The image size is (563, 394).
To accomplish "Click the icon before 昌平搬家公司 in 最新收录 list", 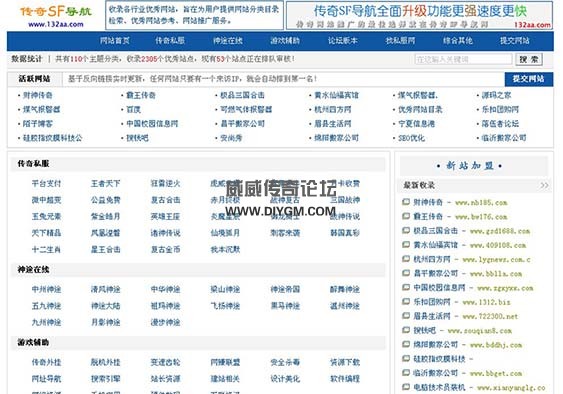I will 406,273.
